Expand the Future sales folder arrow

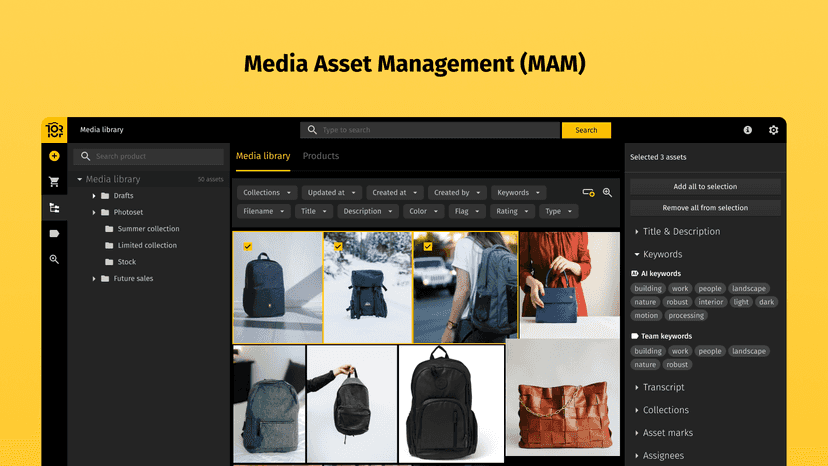(x=94, y=278)
